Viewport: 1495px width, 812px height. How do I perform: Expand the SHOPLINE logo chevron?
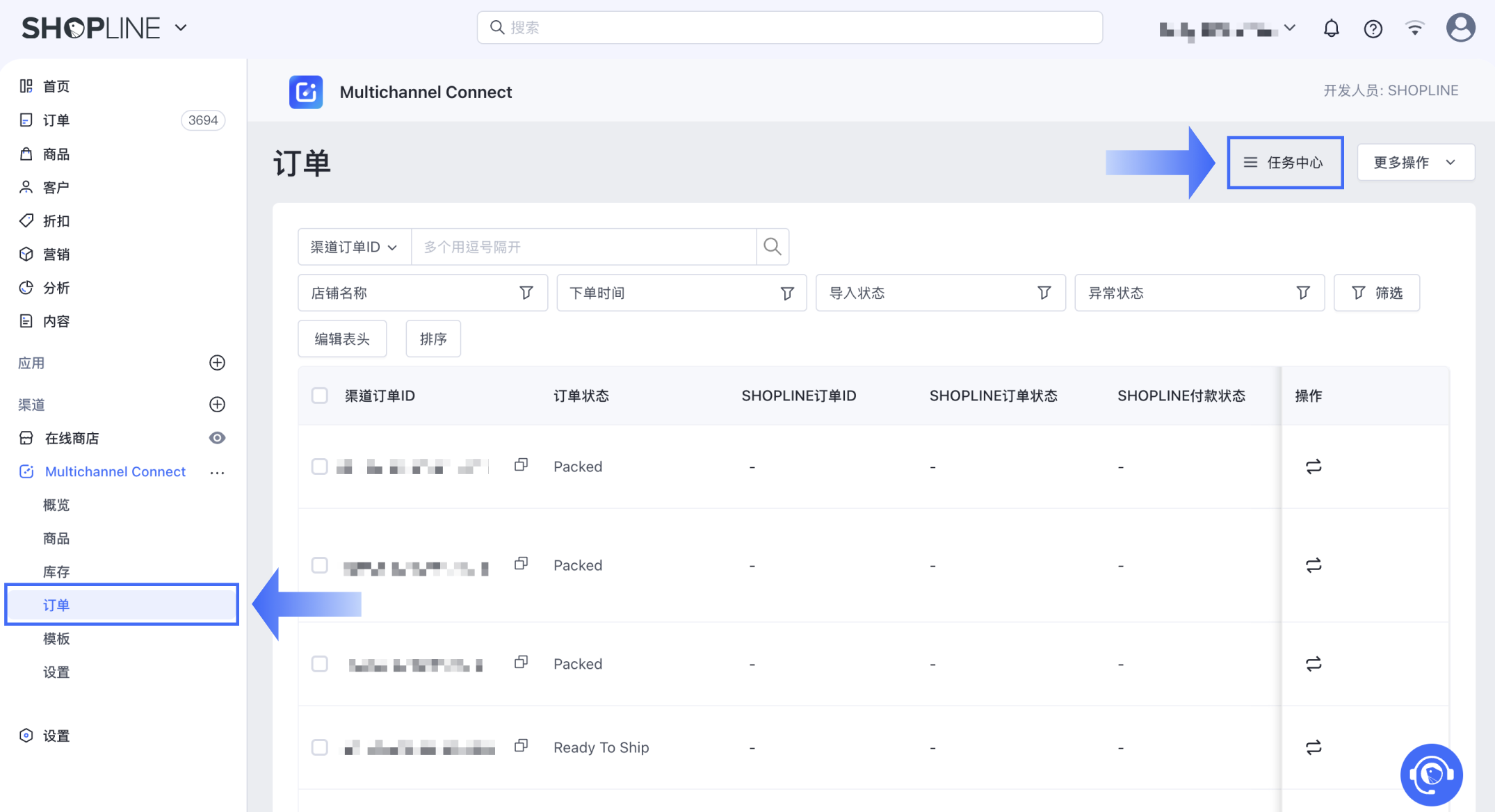pos(181,27)
